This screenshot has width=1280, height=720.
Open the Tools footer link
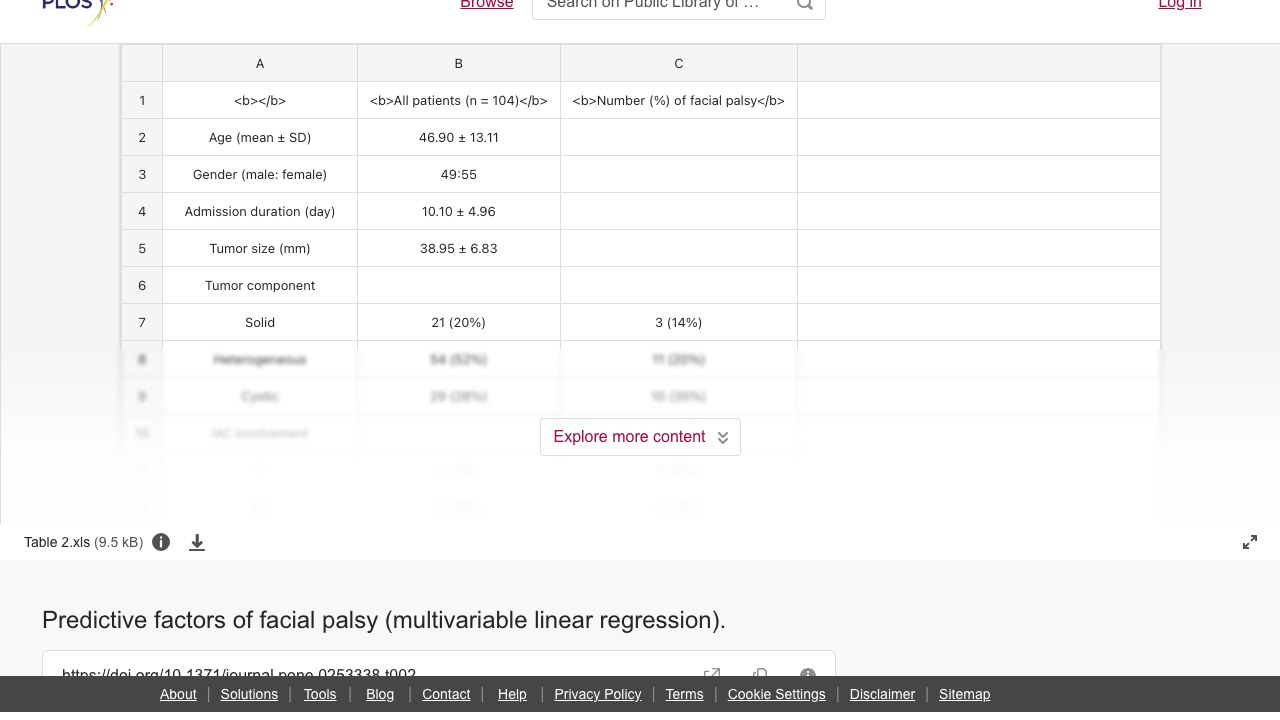[x=320, y=694]
